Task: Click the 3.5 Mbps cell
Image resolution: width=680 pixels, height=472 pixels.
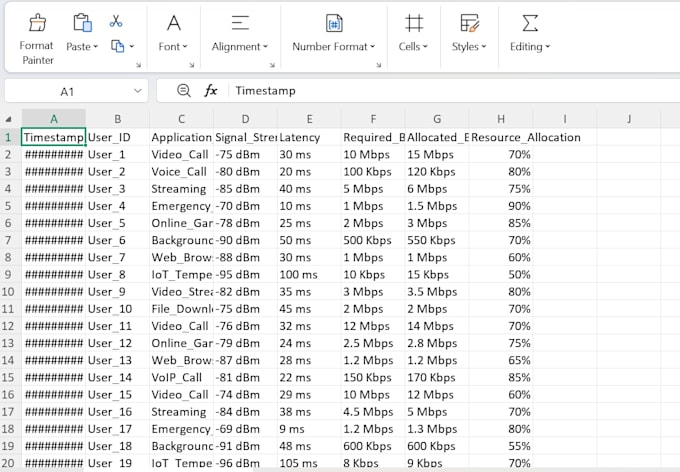Action: (437, 292)
